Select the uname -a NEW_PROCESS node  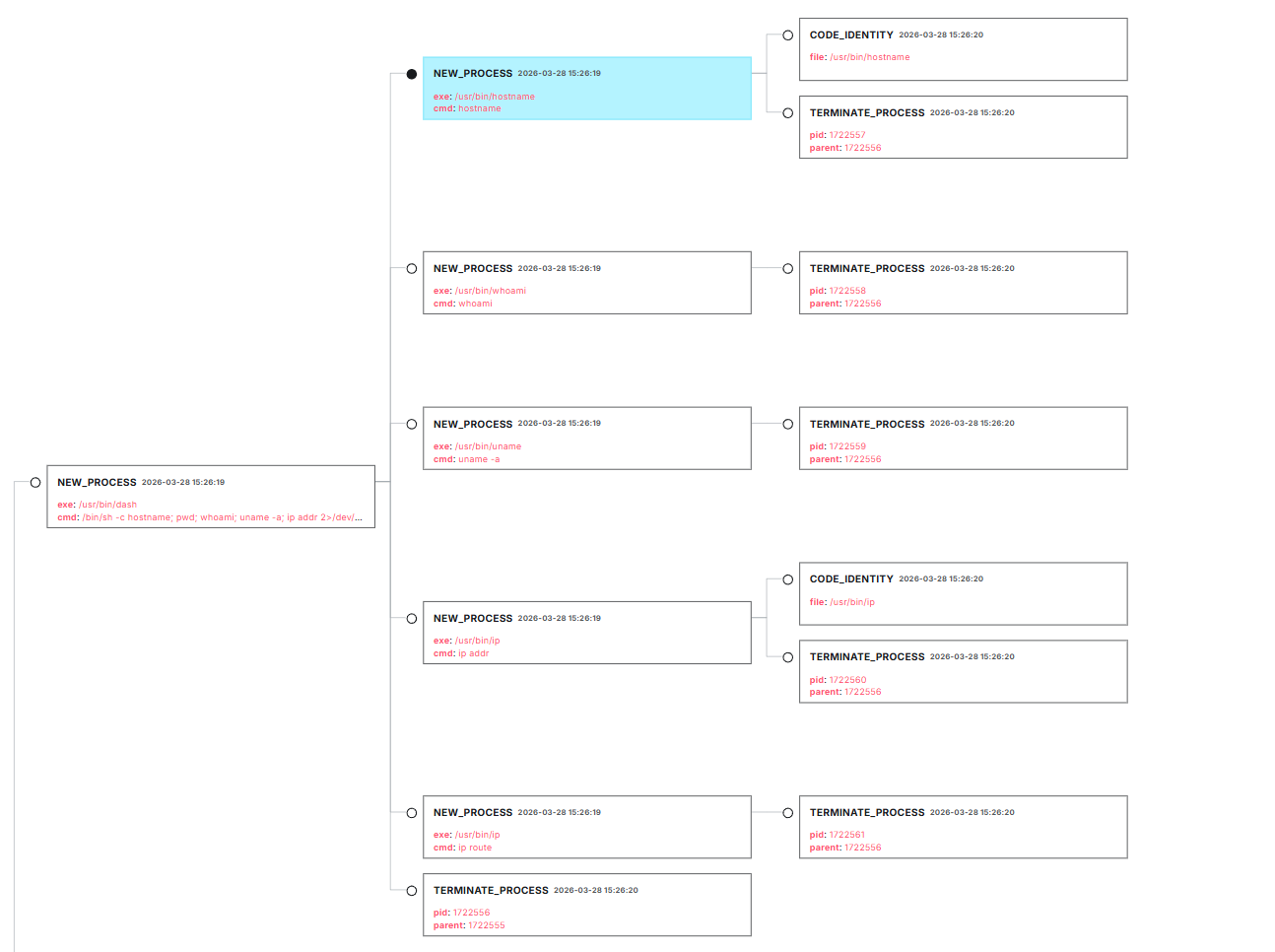pyautogui.click(x=587, y=438)
